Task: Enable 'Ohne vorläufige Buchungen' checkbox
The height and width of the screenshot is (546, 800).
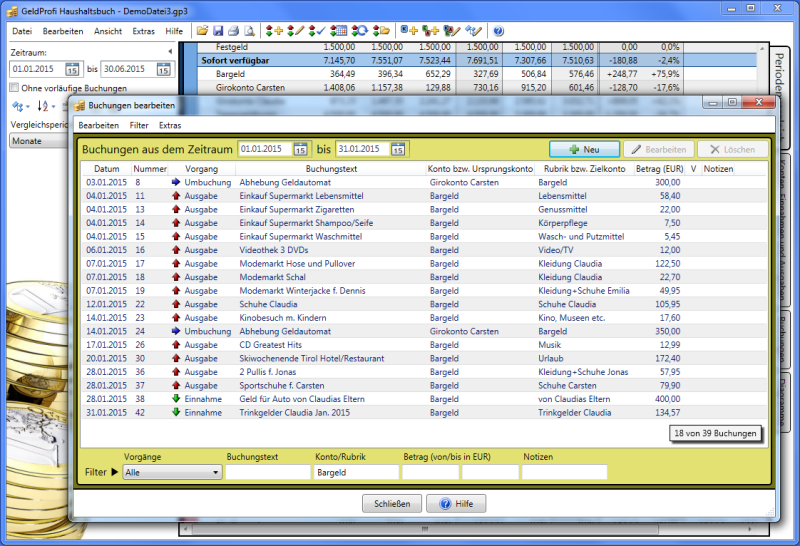Action: [x=14, y=88]
